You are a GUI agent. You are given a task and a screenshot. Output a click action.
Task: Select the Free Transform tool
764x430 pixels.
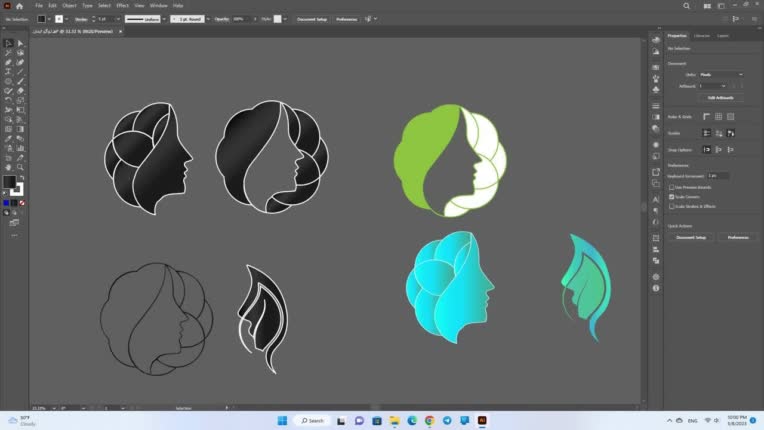tap(20, 110)
